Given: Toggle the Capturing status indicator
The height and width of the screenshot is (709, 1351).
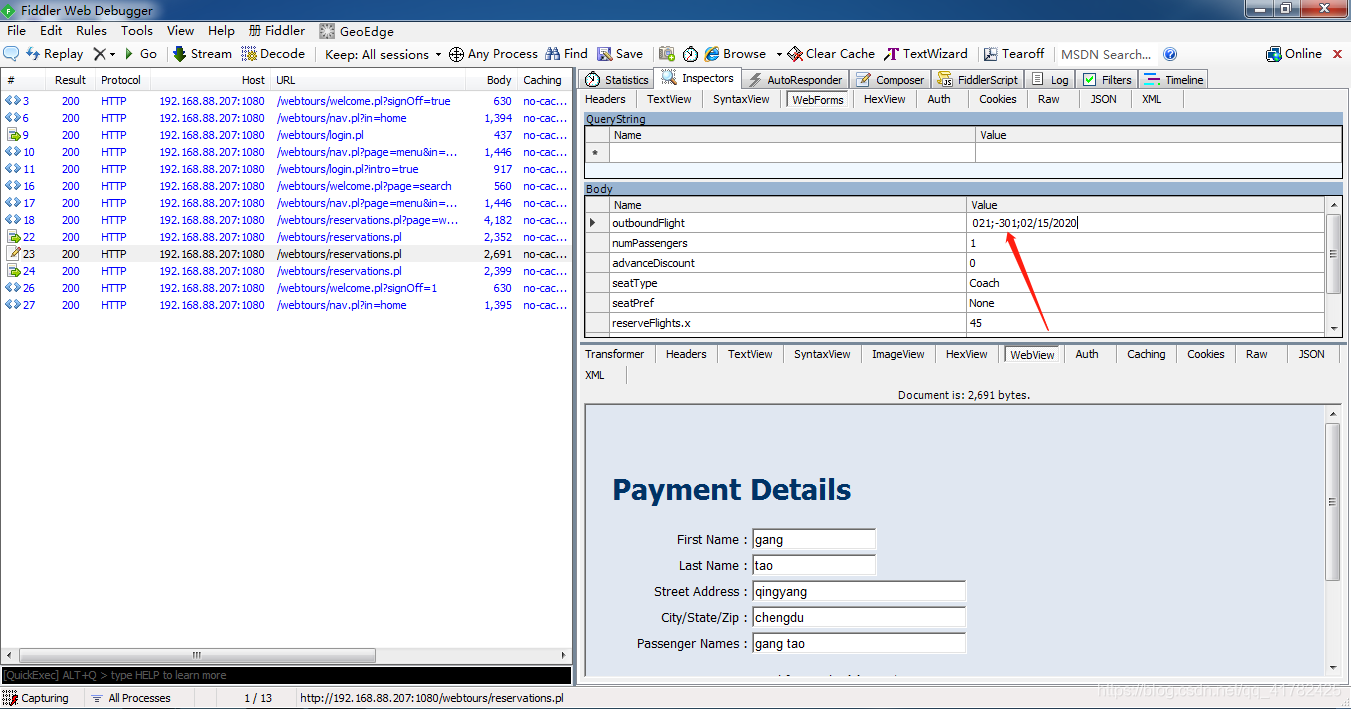Looking at the screenshot, I should [36, 698].
